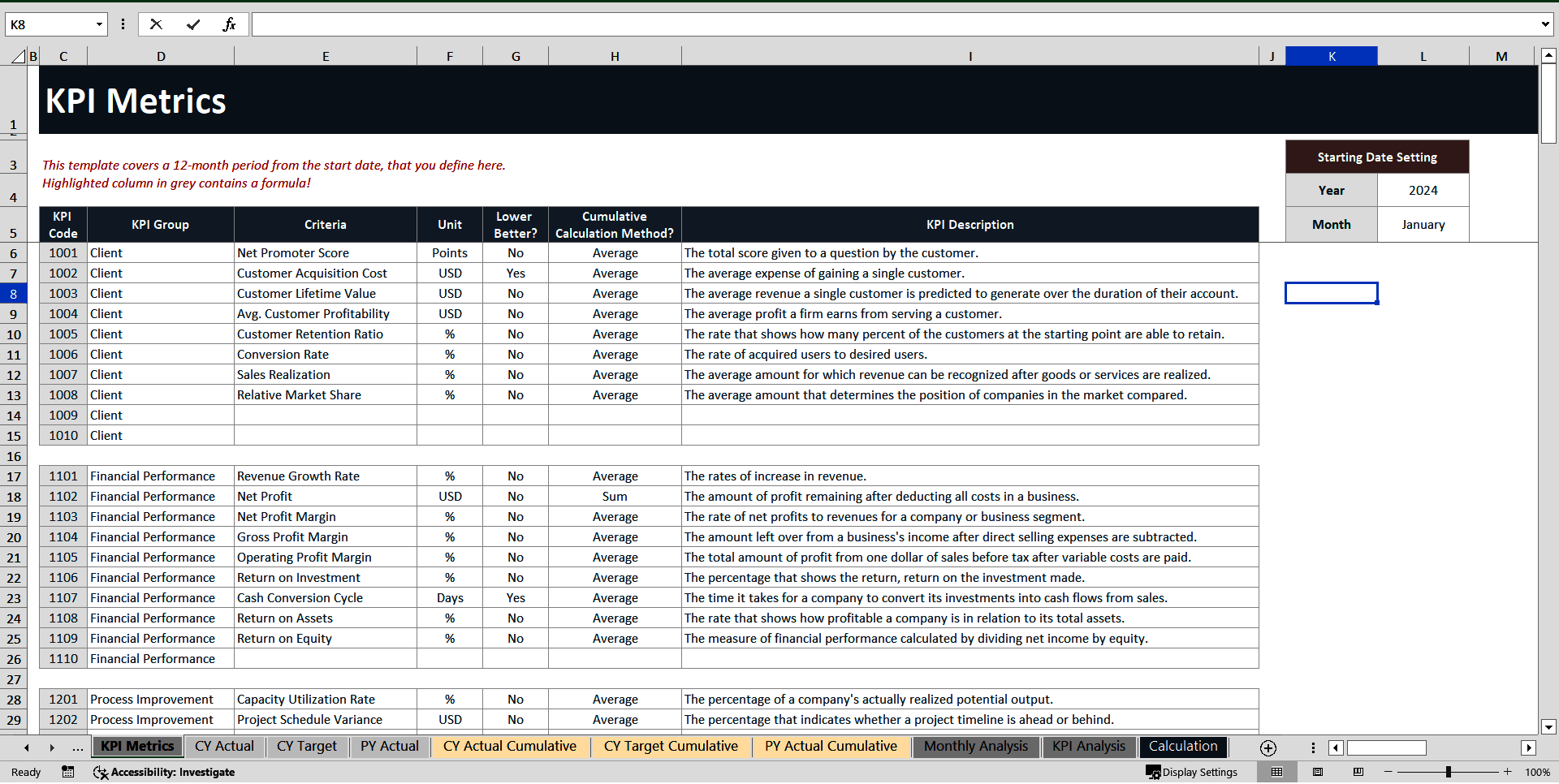
Task: Click the Return on Equity cell
Action: pos(326,639)
